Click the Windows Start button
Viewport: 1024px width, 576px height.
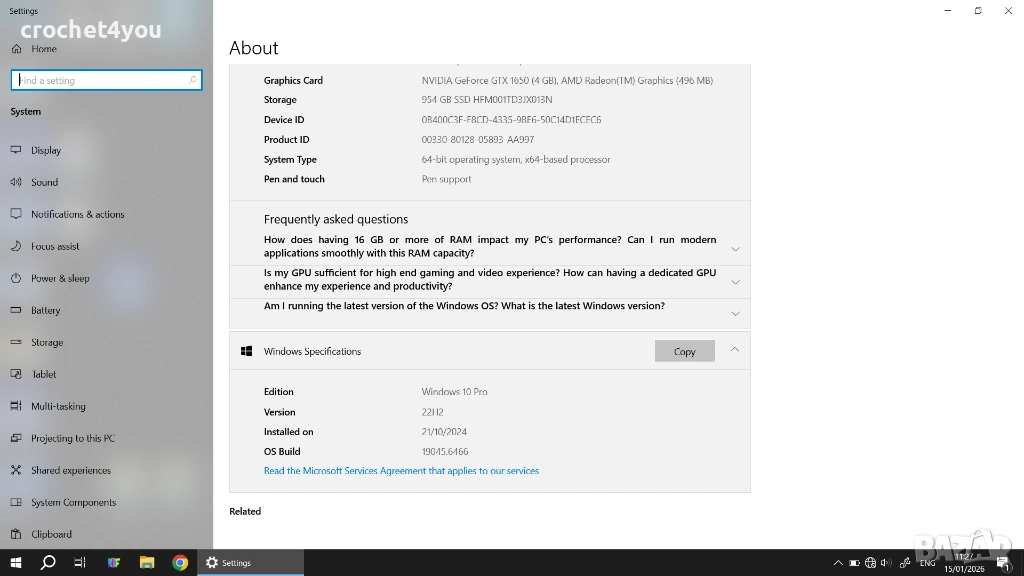(x=15, y=563)
